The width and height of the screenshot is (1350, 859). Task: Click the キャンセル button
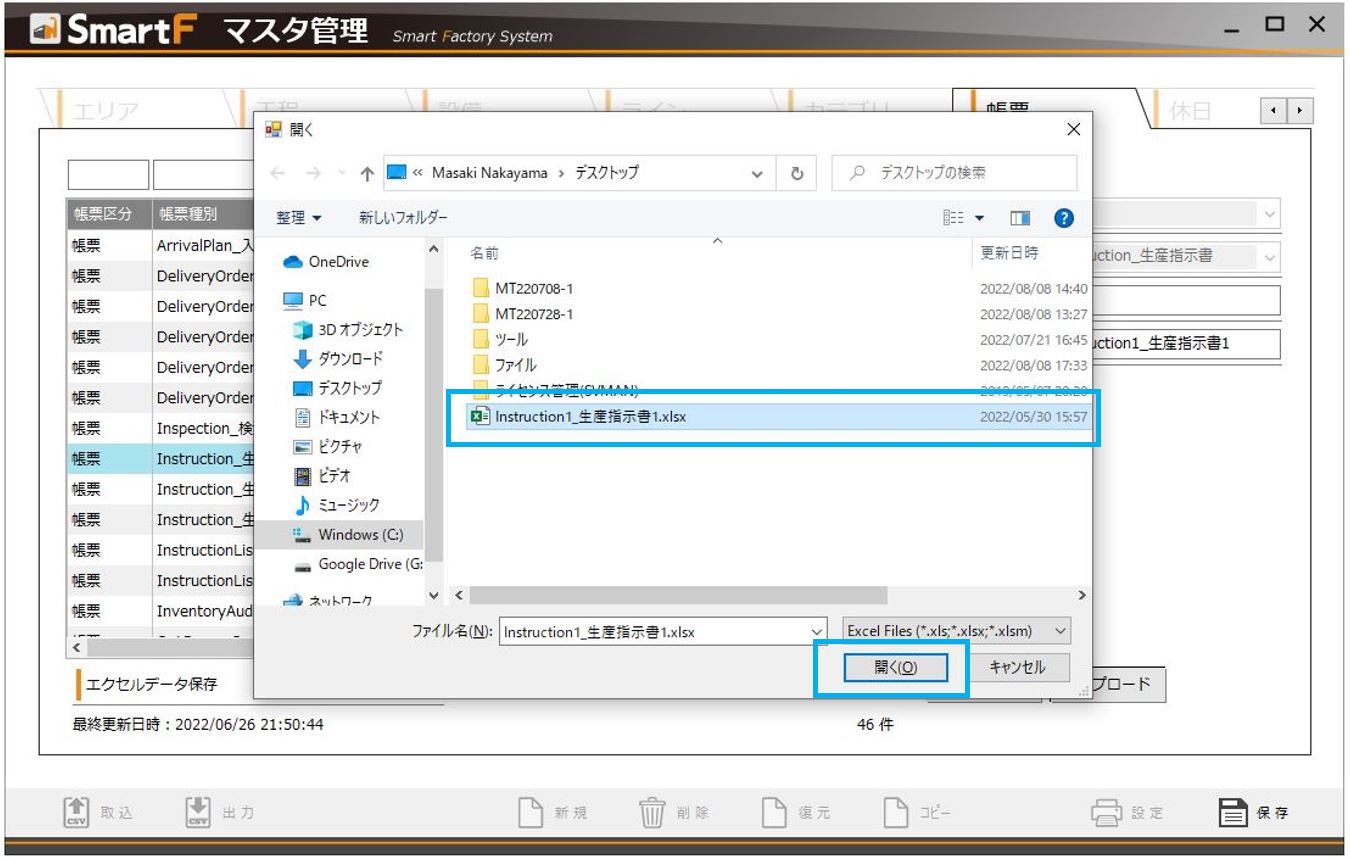coord(1017,668)
